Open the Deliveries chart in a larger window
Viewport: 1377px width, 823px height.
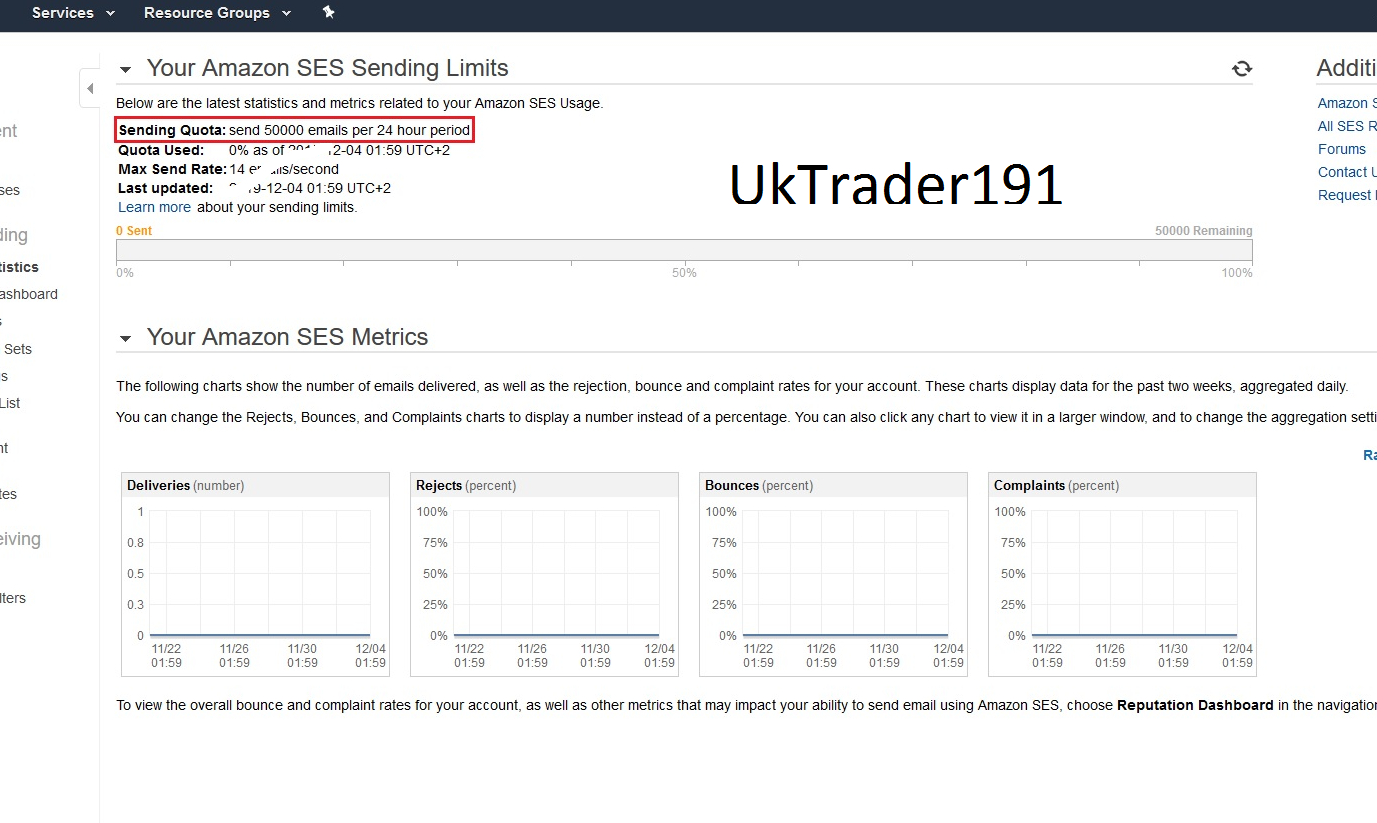[x=255, y=575]
